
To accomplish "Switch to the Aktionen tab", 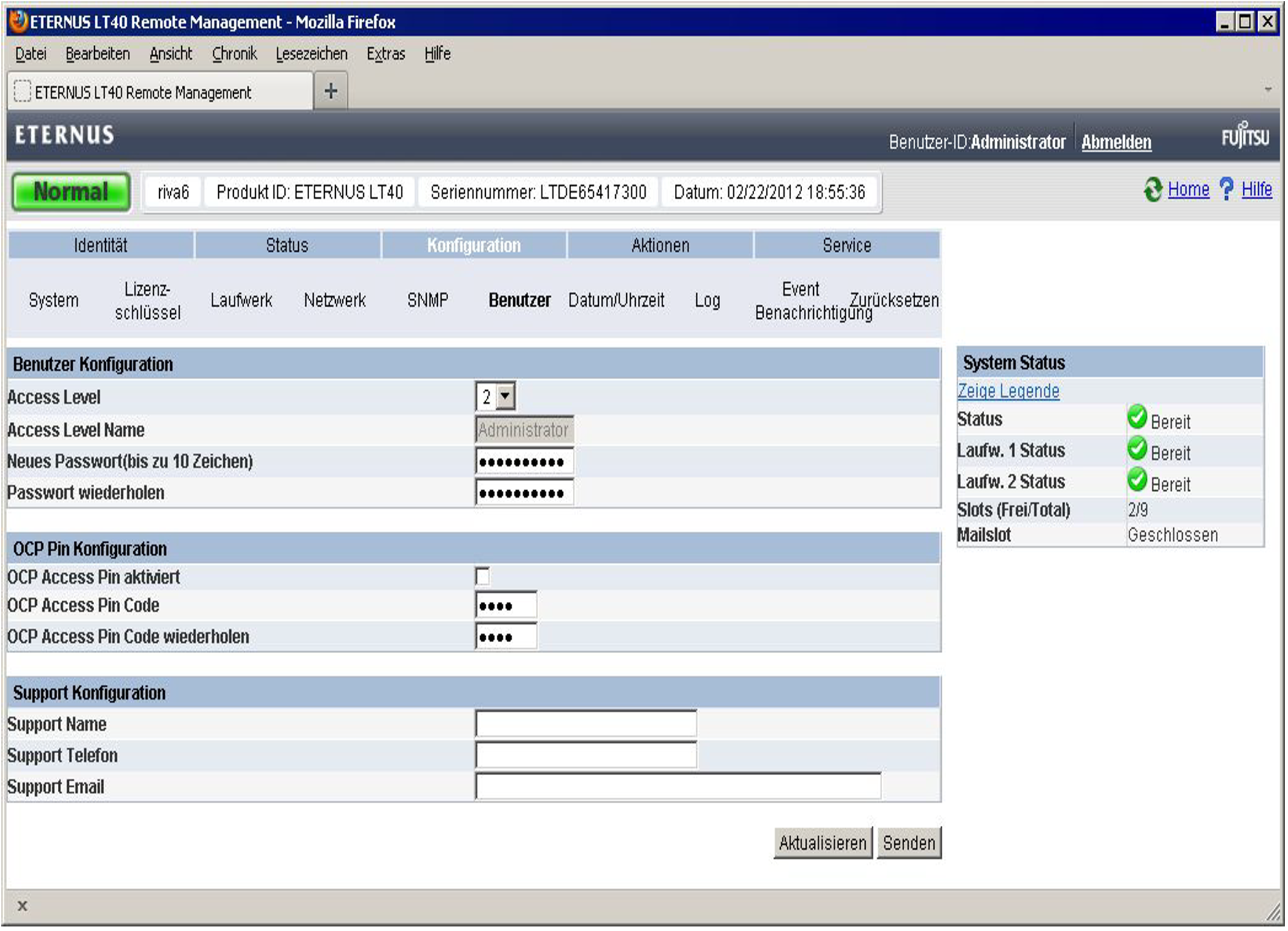I will (x=661, y=245).
